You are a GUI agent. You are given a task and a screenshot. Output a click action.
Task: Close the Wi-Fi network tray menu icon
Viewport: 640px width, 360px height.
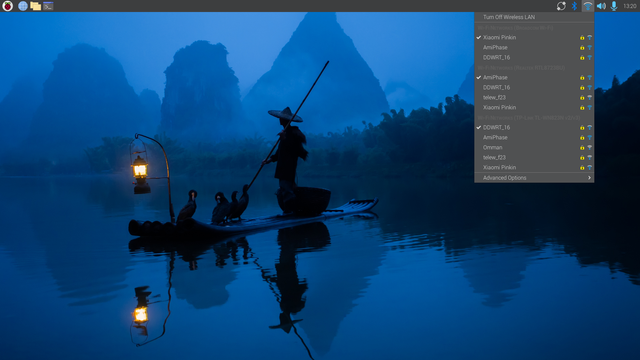[587, 6]
